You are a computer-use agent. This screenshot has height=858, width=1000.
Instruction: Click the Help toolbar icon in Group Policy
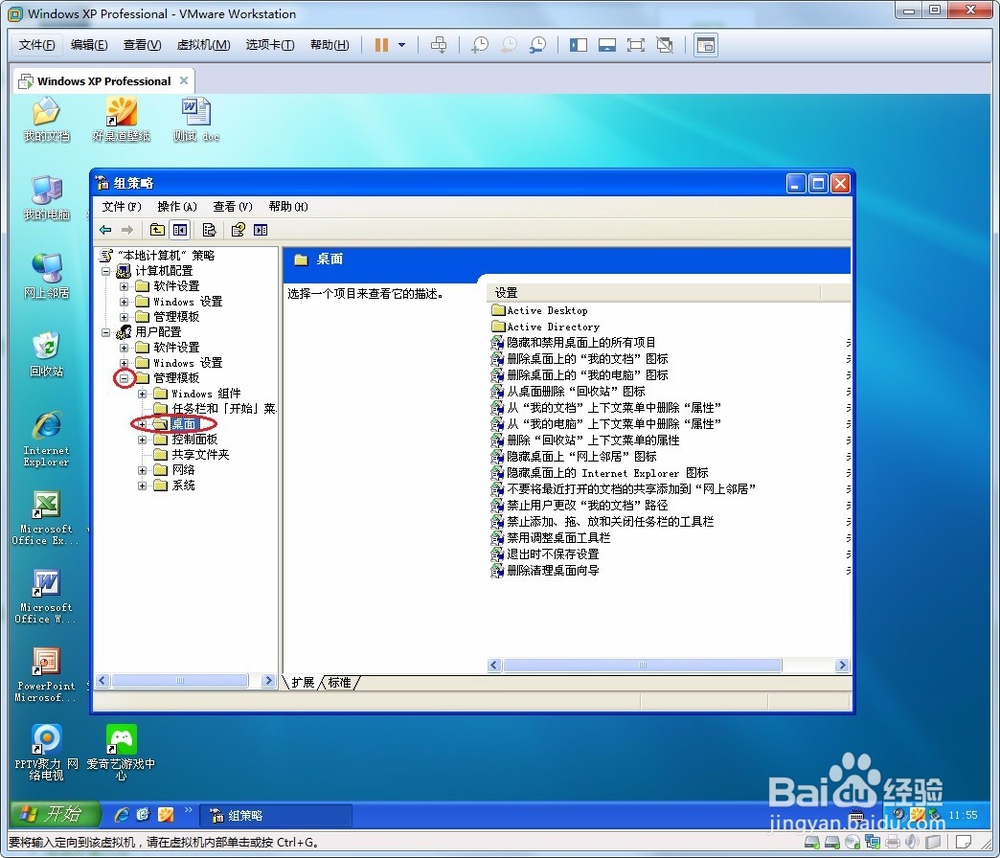click(238, 230)
